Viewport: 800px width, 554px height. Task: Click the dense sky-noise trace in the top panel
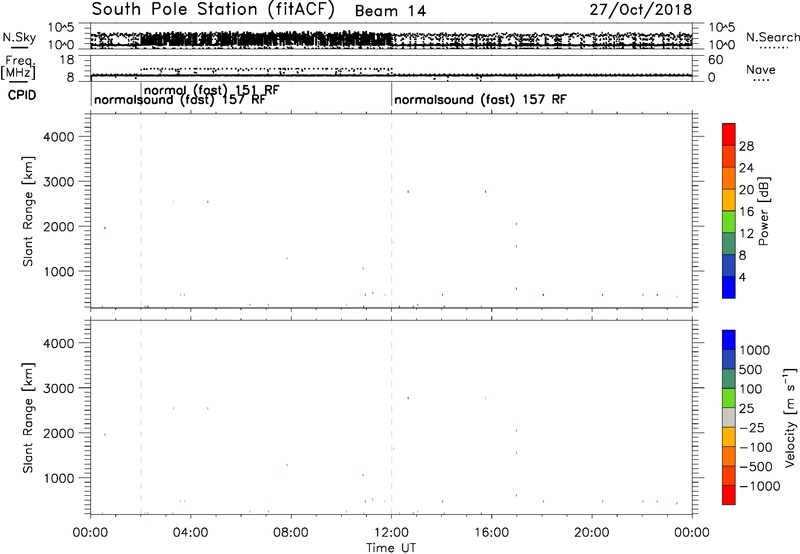coord(265,39)
